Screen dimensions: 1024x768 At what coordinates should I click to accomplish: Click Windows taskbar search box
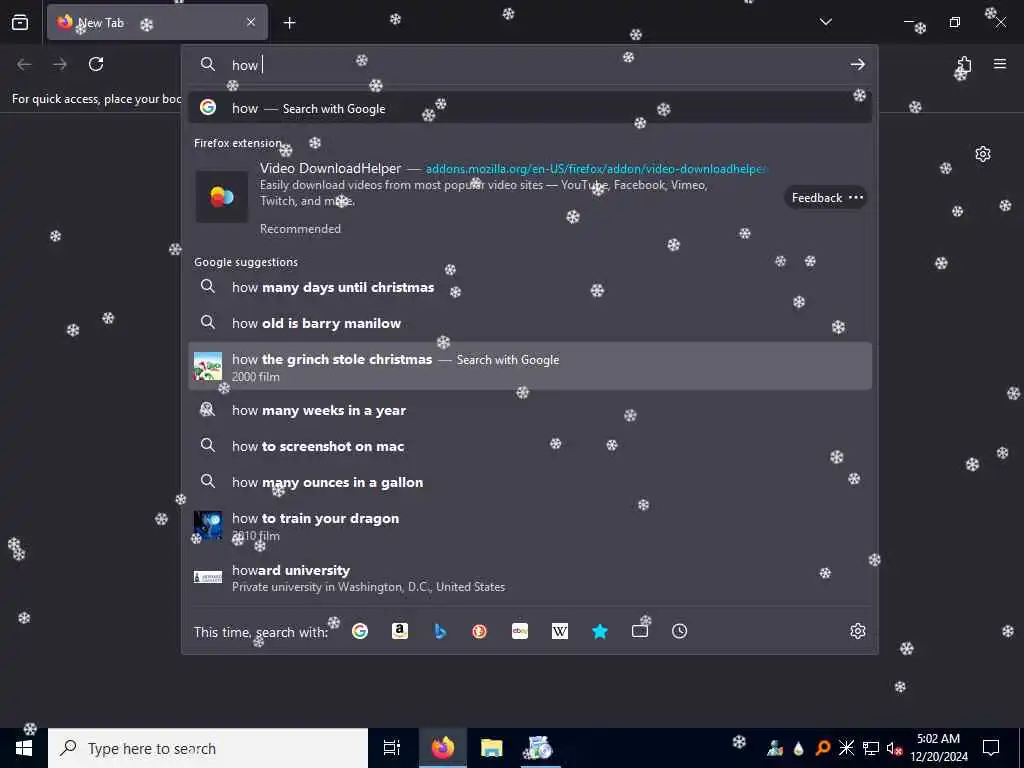(208, 748)
